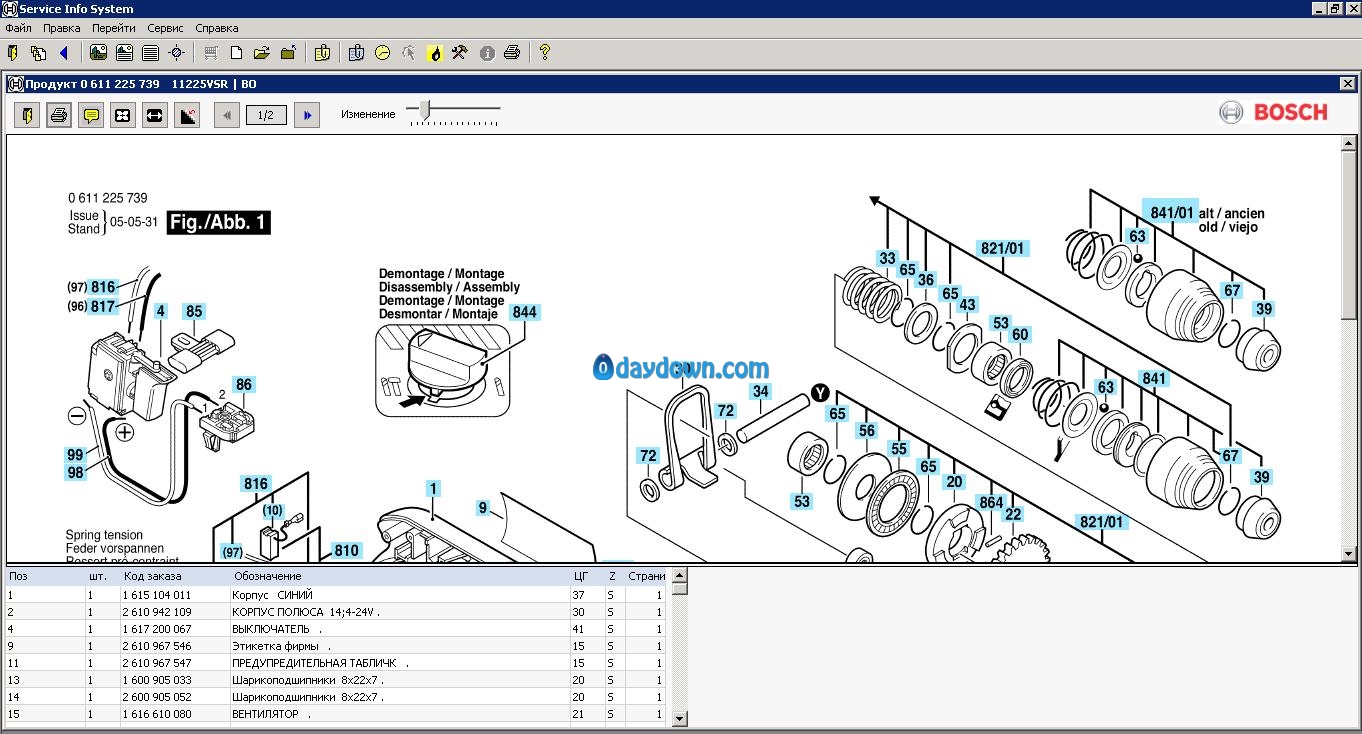Image resolution: width=1362 pixels, height=734 pixels.
Task: Click part number 34 label
Action: click(x=761, y=391)
